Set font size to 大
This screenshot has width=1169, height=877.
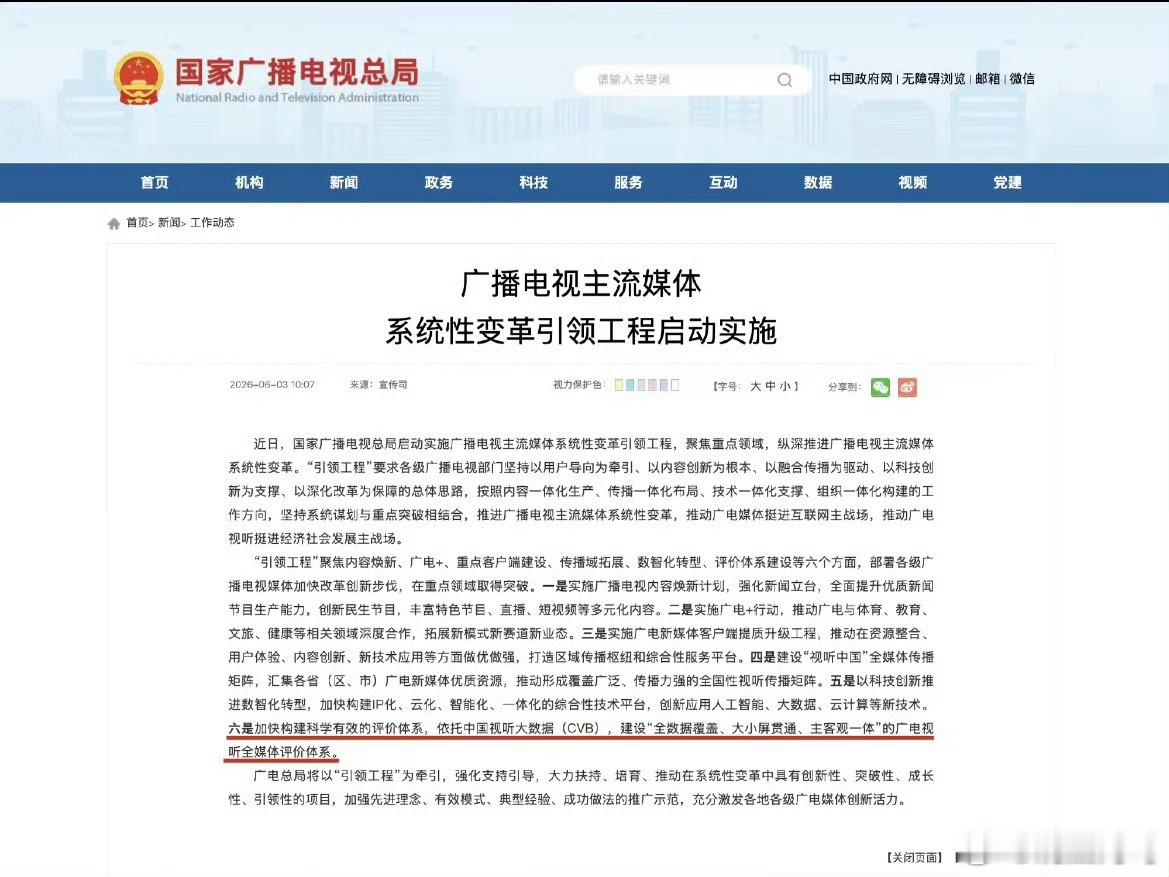(756, 386)
